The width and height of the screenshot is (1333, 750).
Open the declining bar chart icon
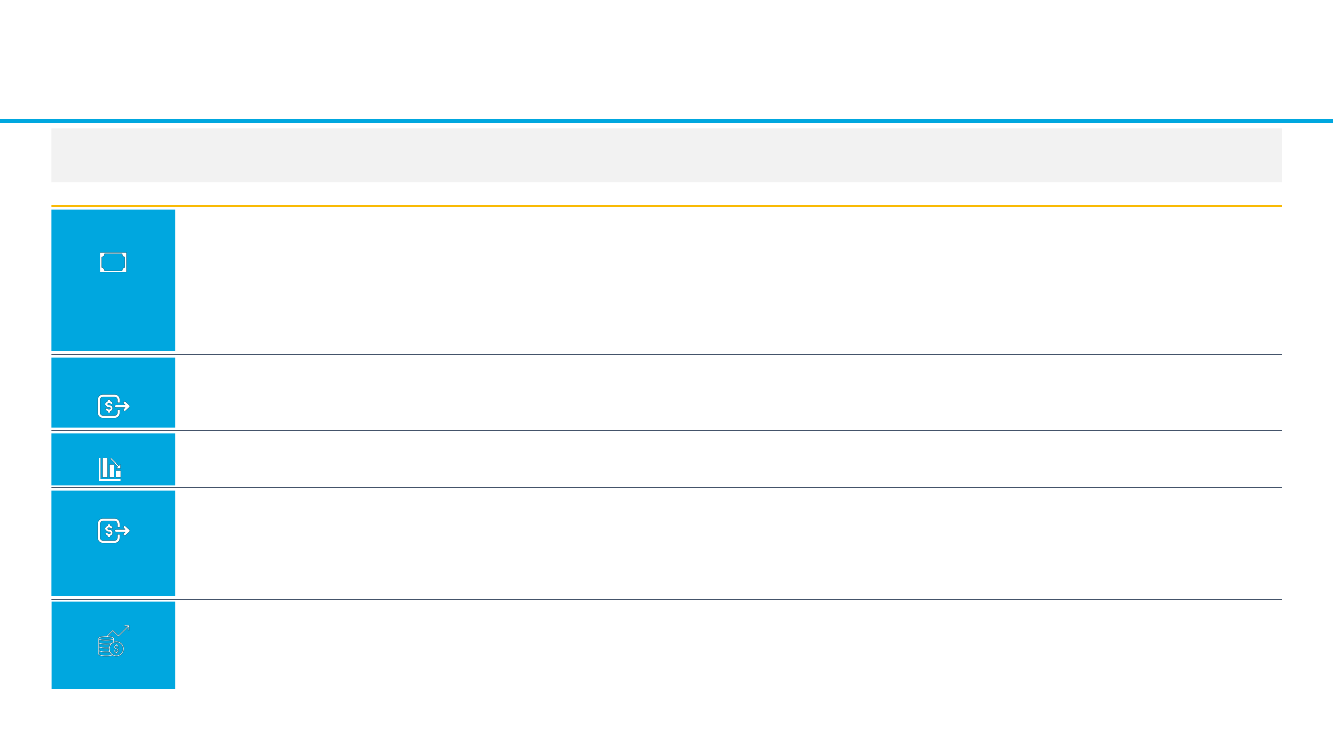[x=110, y=468]
